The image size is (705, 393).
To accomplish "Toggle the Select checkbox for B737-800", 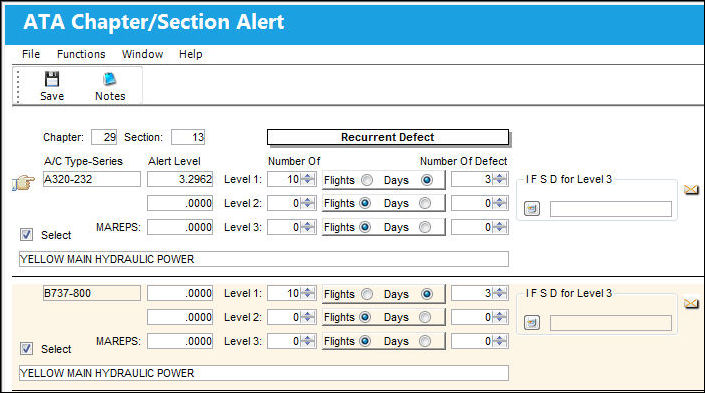I will click(27, 348).
